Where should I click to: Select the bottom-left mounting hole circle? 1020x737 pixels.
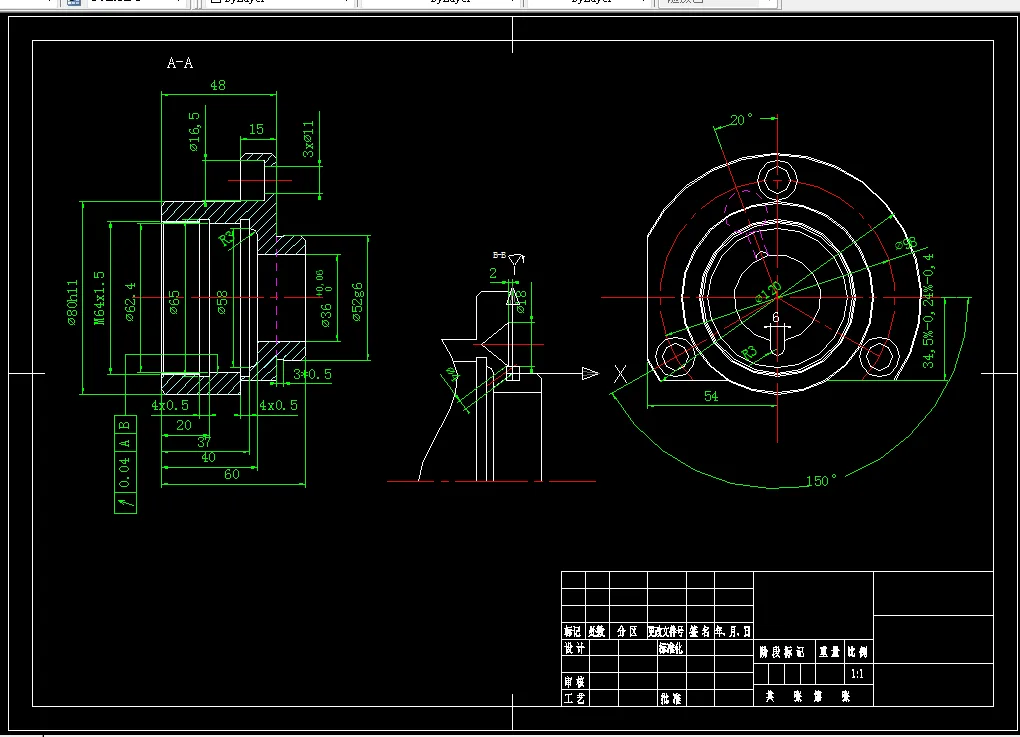[674, 357]
